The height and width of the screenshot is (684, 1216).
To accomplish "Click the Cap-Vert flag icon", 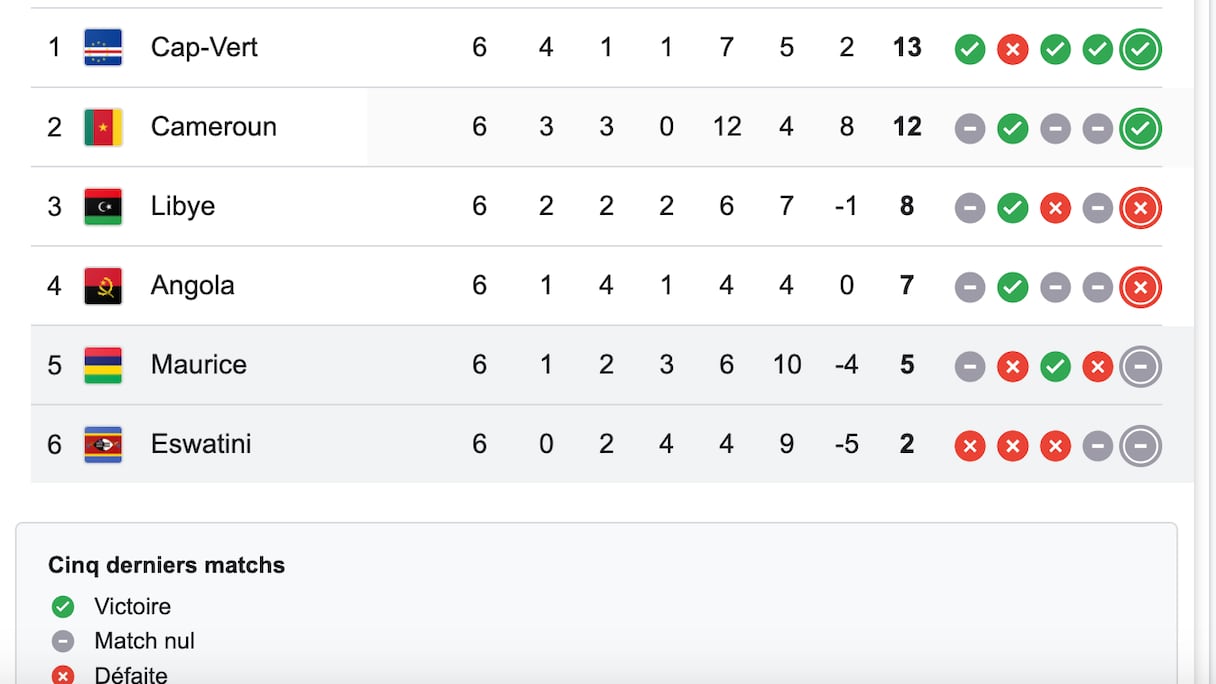I will click(x=103, y=47).
